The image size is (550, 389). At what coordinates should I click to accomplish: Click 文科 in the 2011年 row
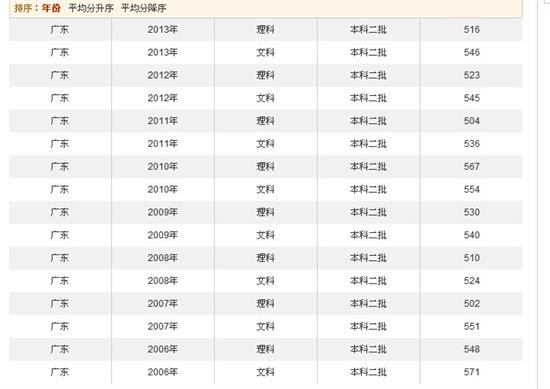tap(266, 144)
